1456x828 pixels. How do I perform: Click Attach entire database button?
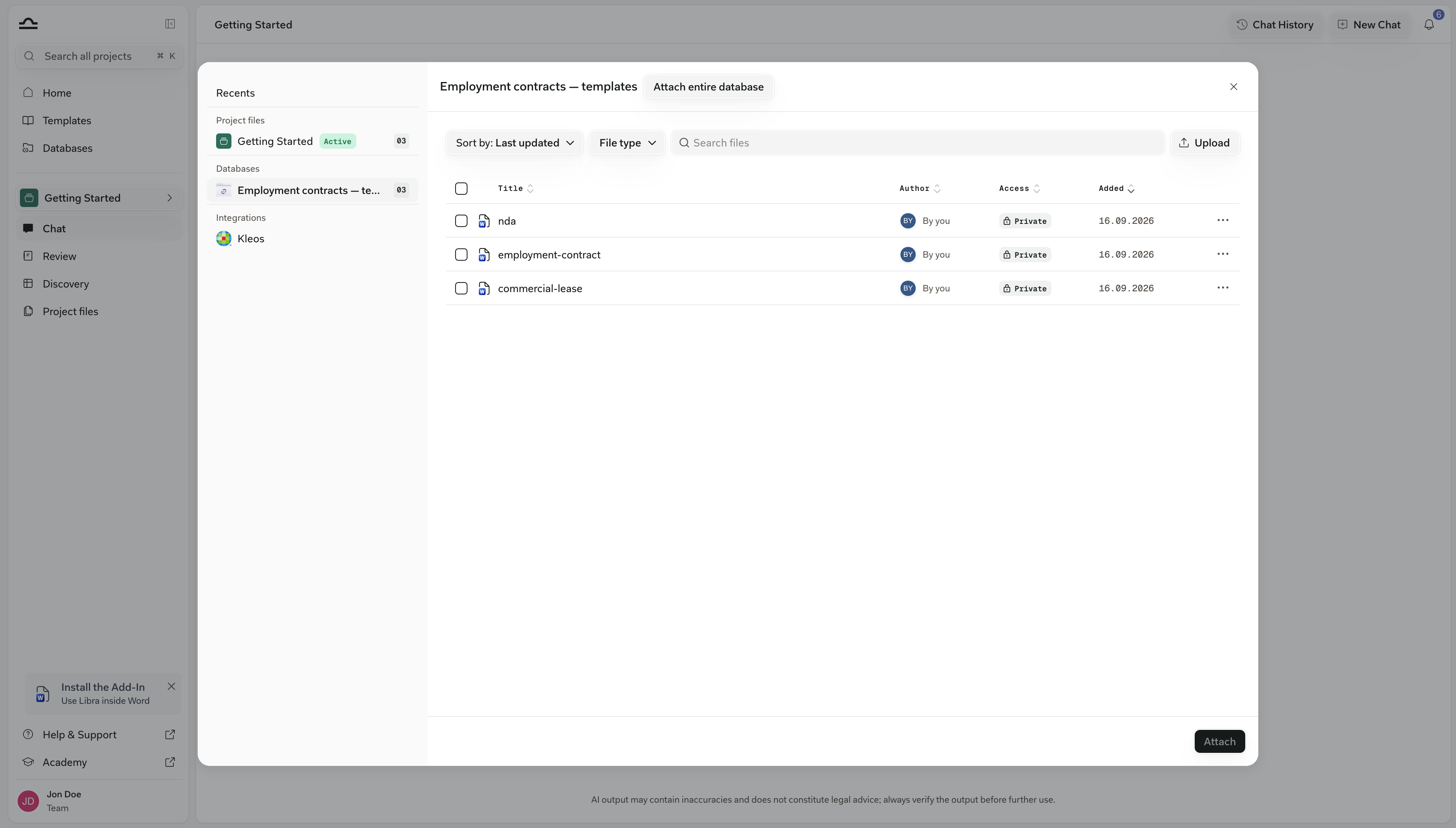[708, 87]
